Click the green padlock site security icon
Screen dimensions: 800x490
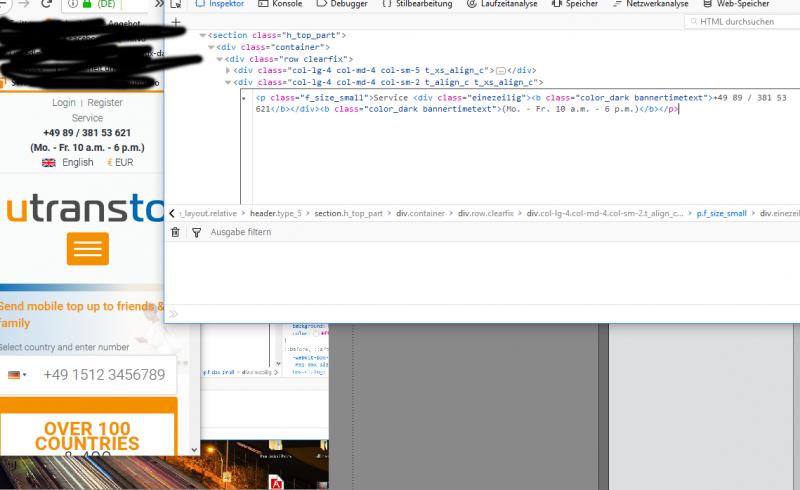coord(87,5)
